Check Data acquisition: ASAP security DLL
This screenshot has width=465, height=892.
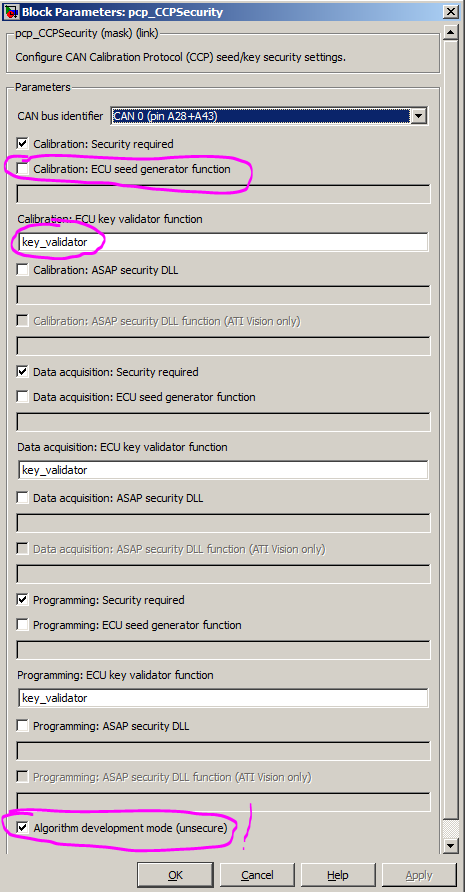click(x=23, y=498)
